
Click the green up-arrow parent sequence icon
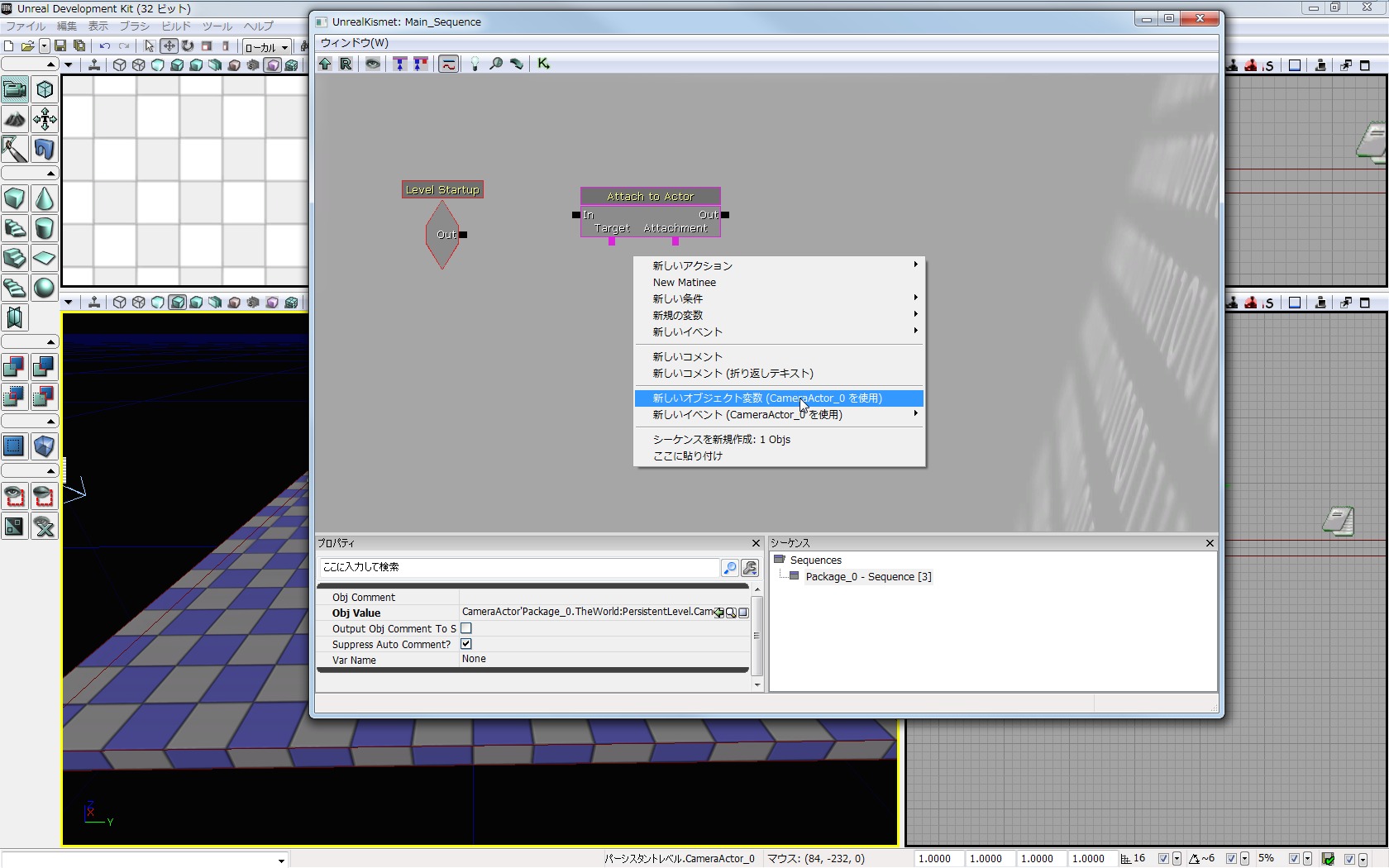pyautogui.click(x=325, y=64)
